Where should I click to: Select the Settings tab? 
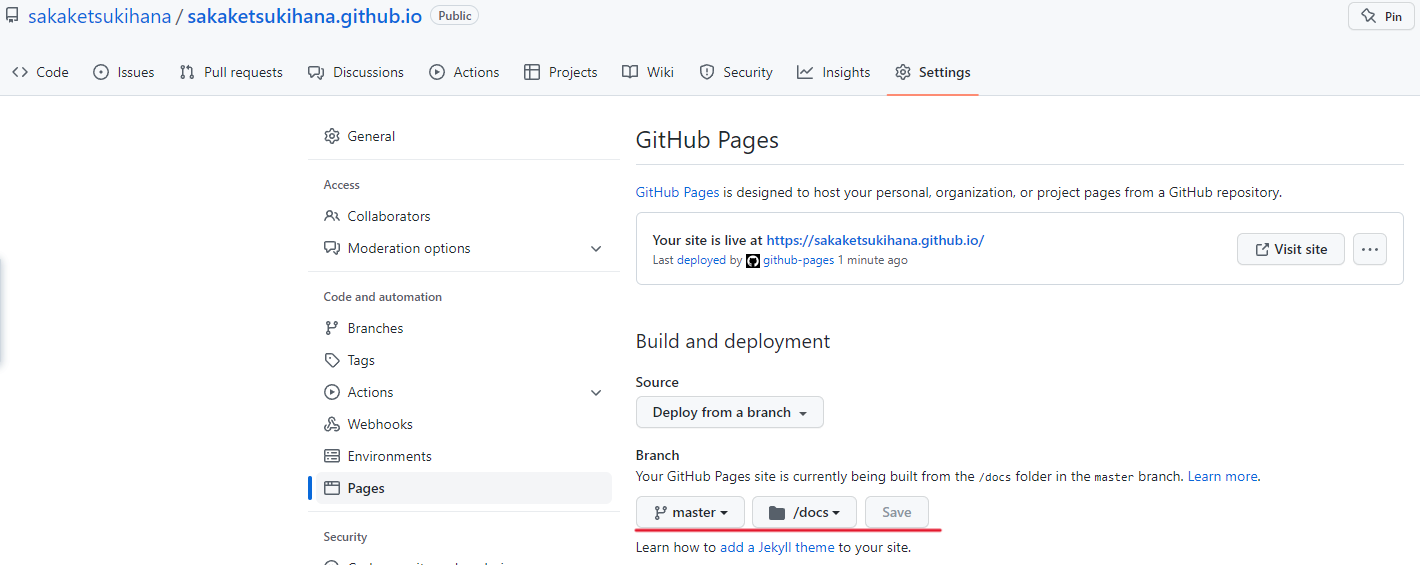[x=933, y=72]
